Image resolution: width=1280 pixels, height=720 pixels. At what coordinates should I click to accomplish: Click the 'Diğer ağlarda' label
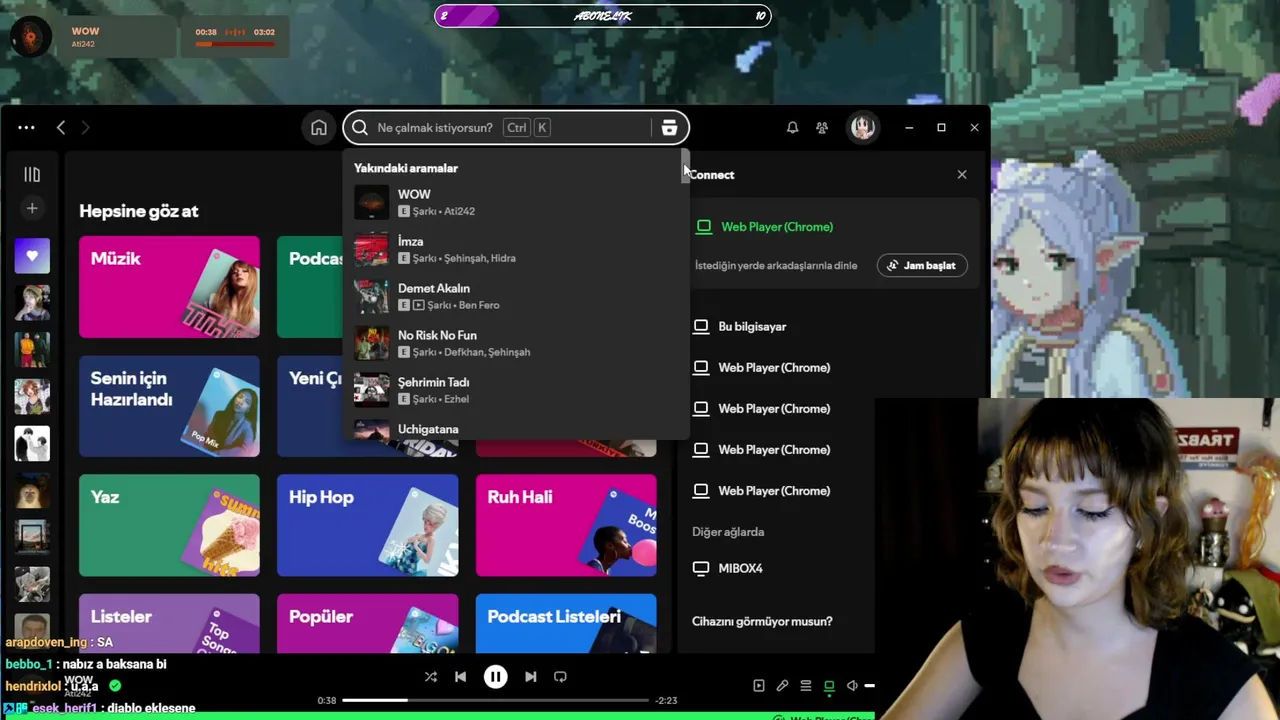[728, 532]
